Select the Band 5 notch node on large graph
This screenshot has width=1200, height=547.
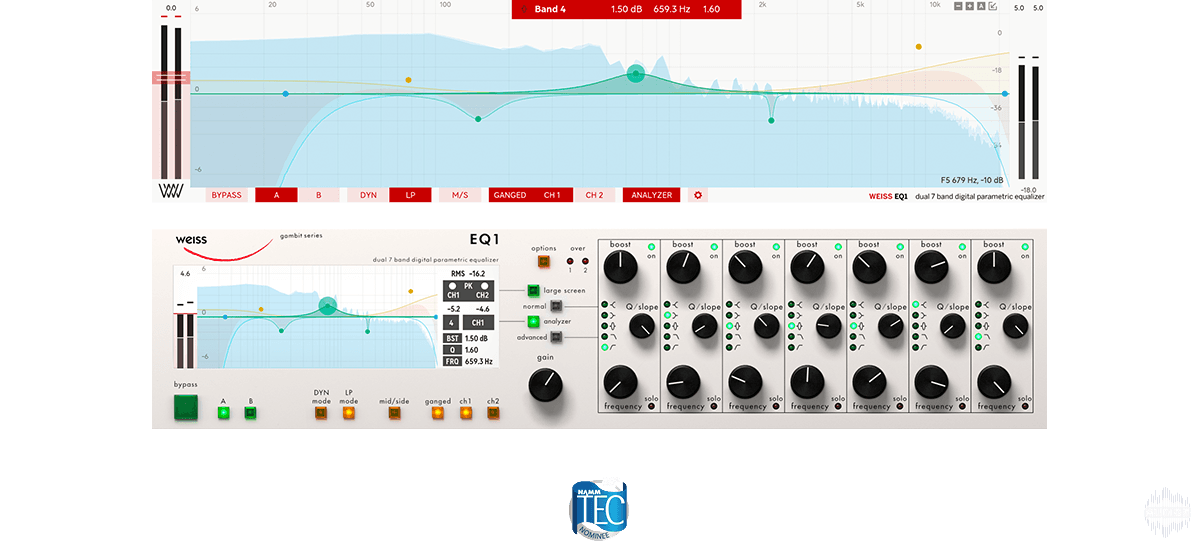[771, 120]
